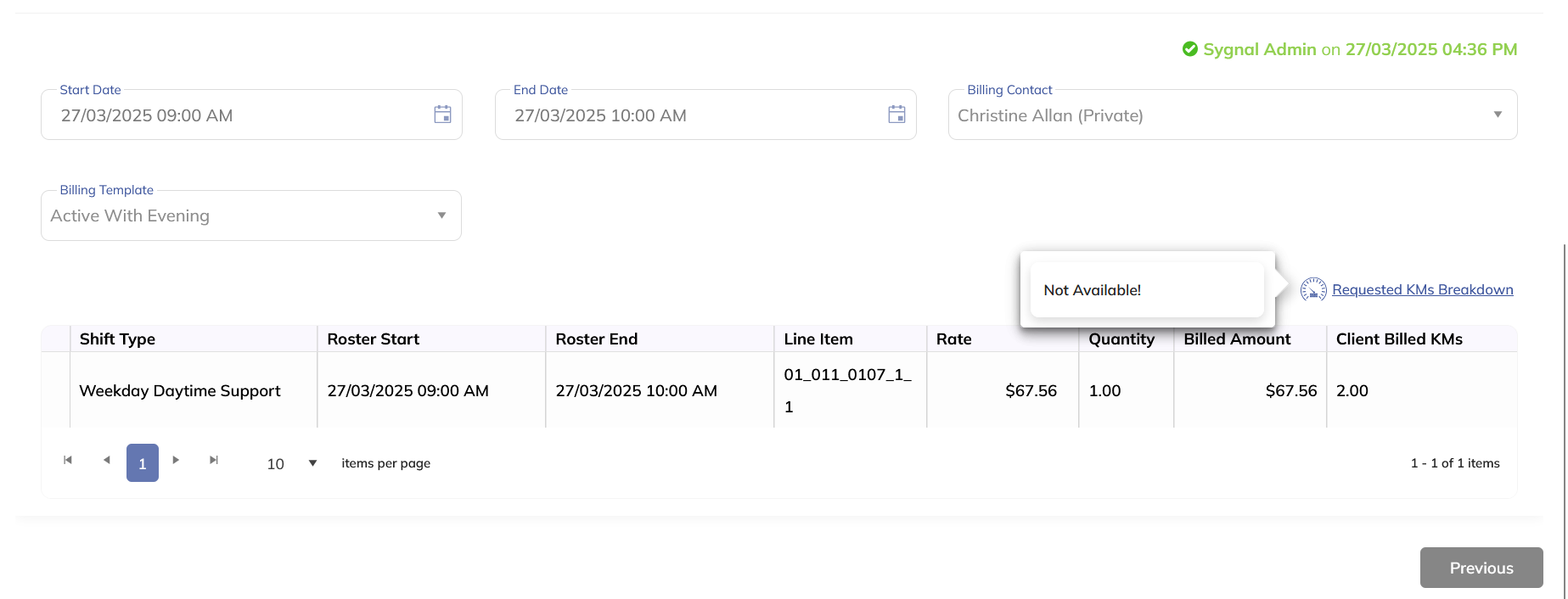Screen dimensions: 1568x599
Task: Go to the previous page arrow
Action: (106, 460)
